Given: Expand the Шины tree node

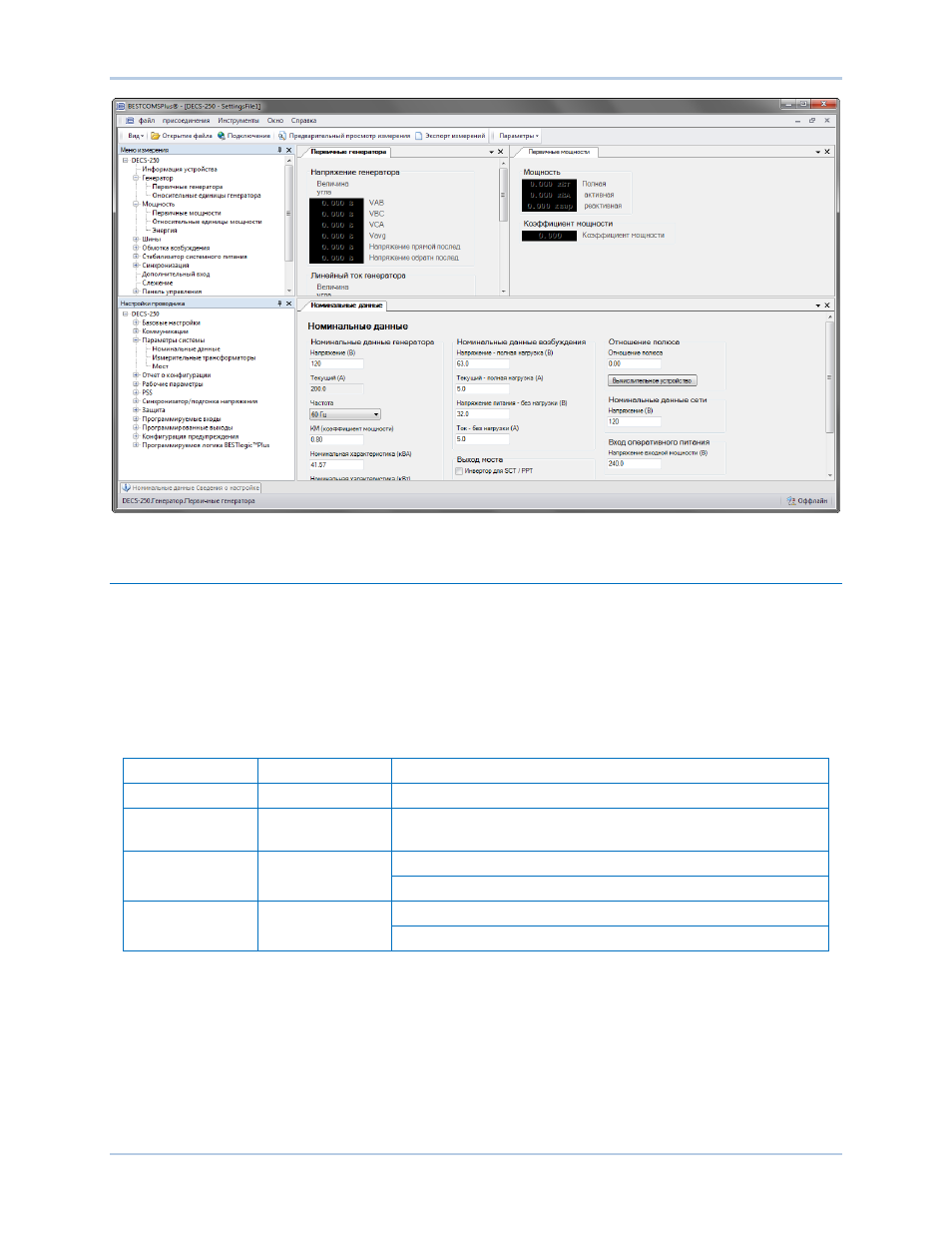Looking at the screenshot, I should (136, 239).
